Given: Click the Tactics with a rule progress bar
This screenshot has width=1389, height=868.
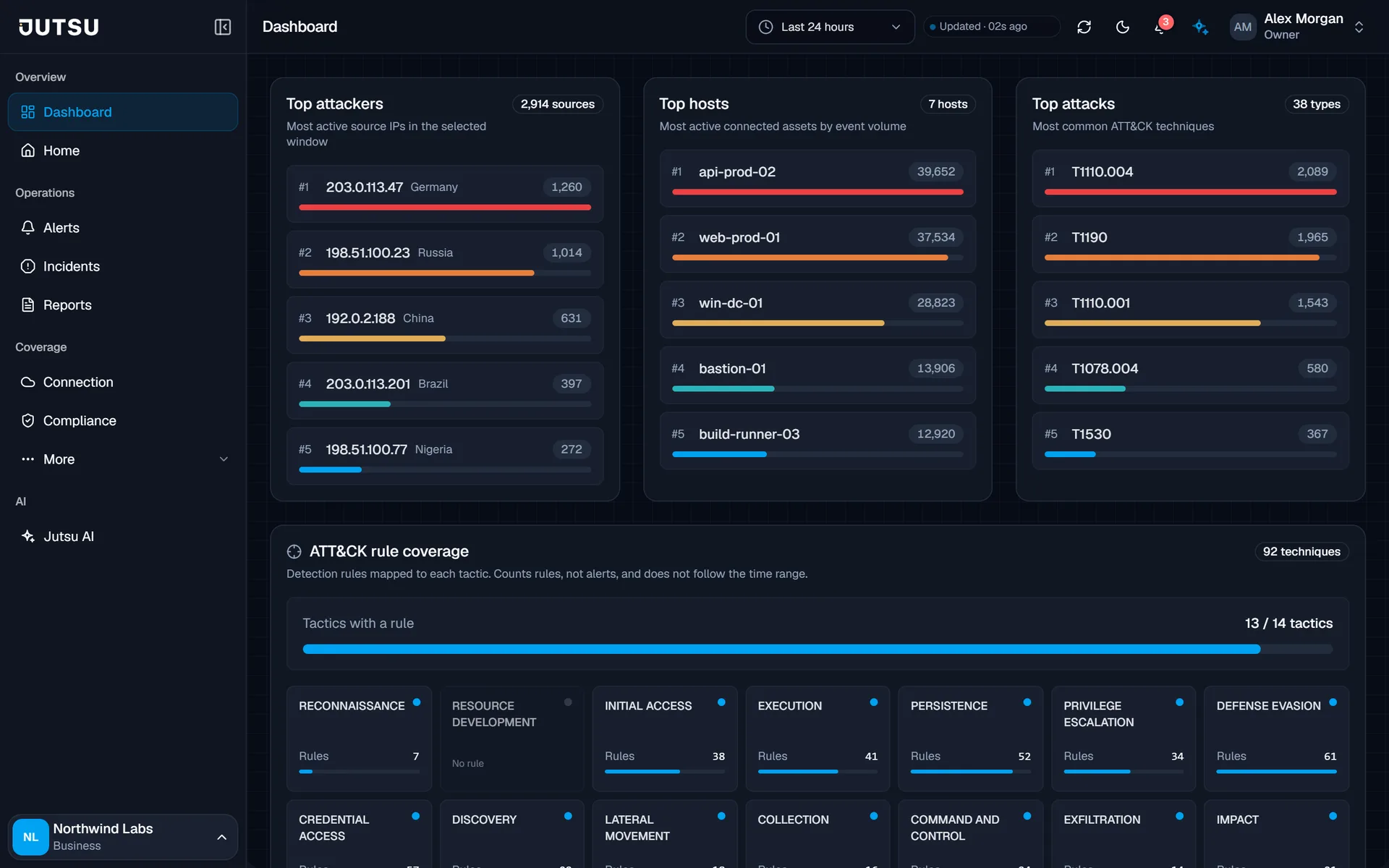Looking at the screenshot, I should pos(817,649).
